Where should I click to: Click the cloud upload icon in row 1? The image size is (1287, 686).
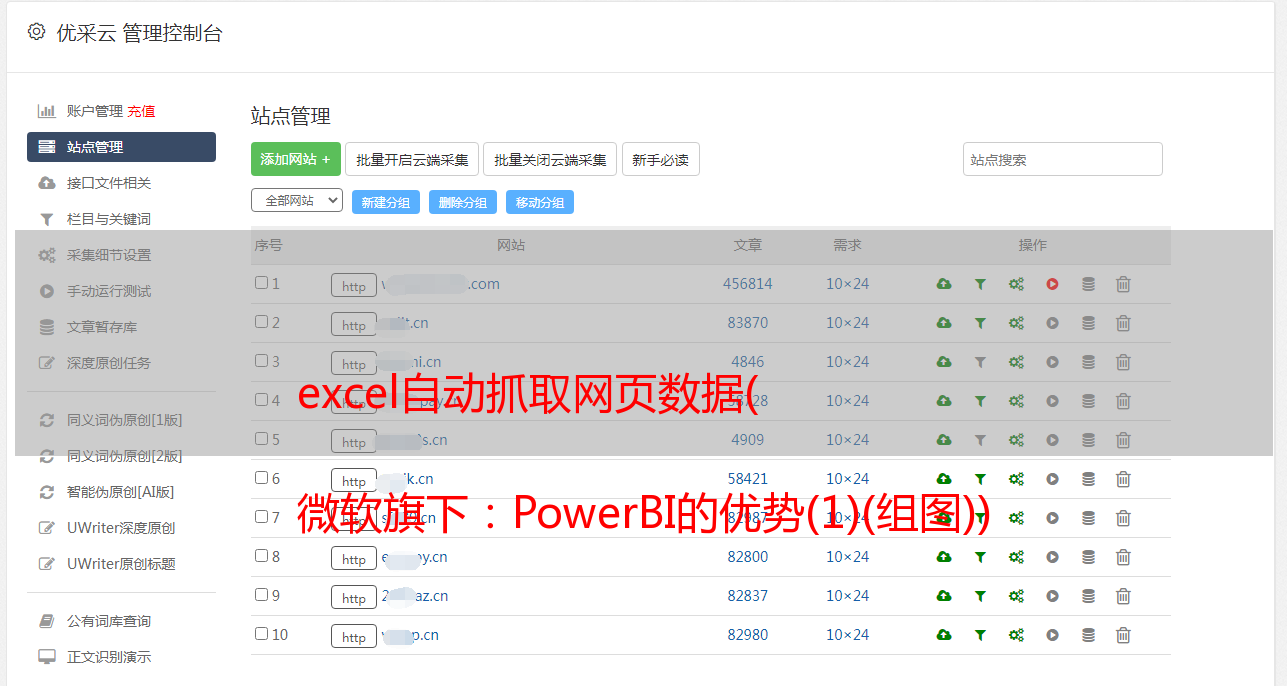click(944, 284)
